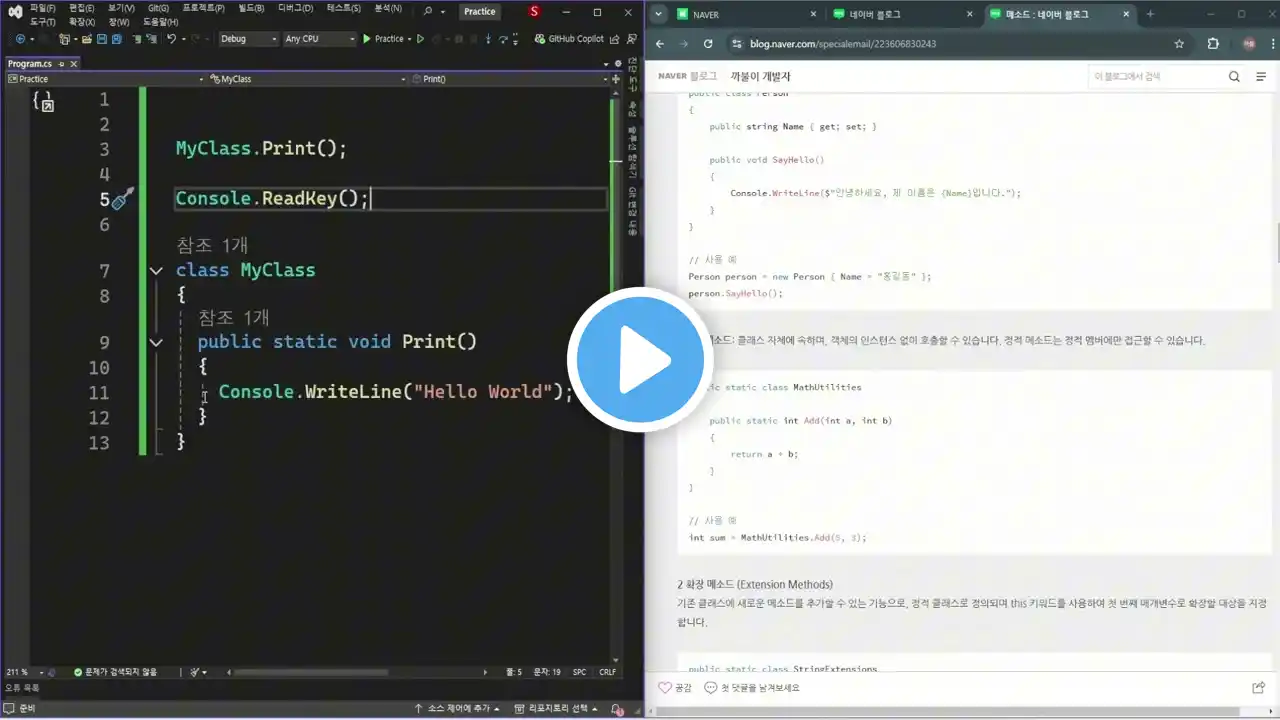Click the browser profile avatar

coord(1249,44)
